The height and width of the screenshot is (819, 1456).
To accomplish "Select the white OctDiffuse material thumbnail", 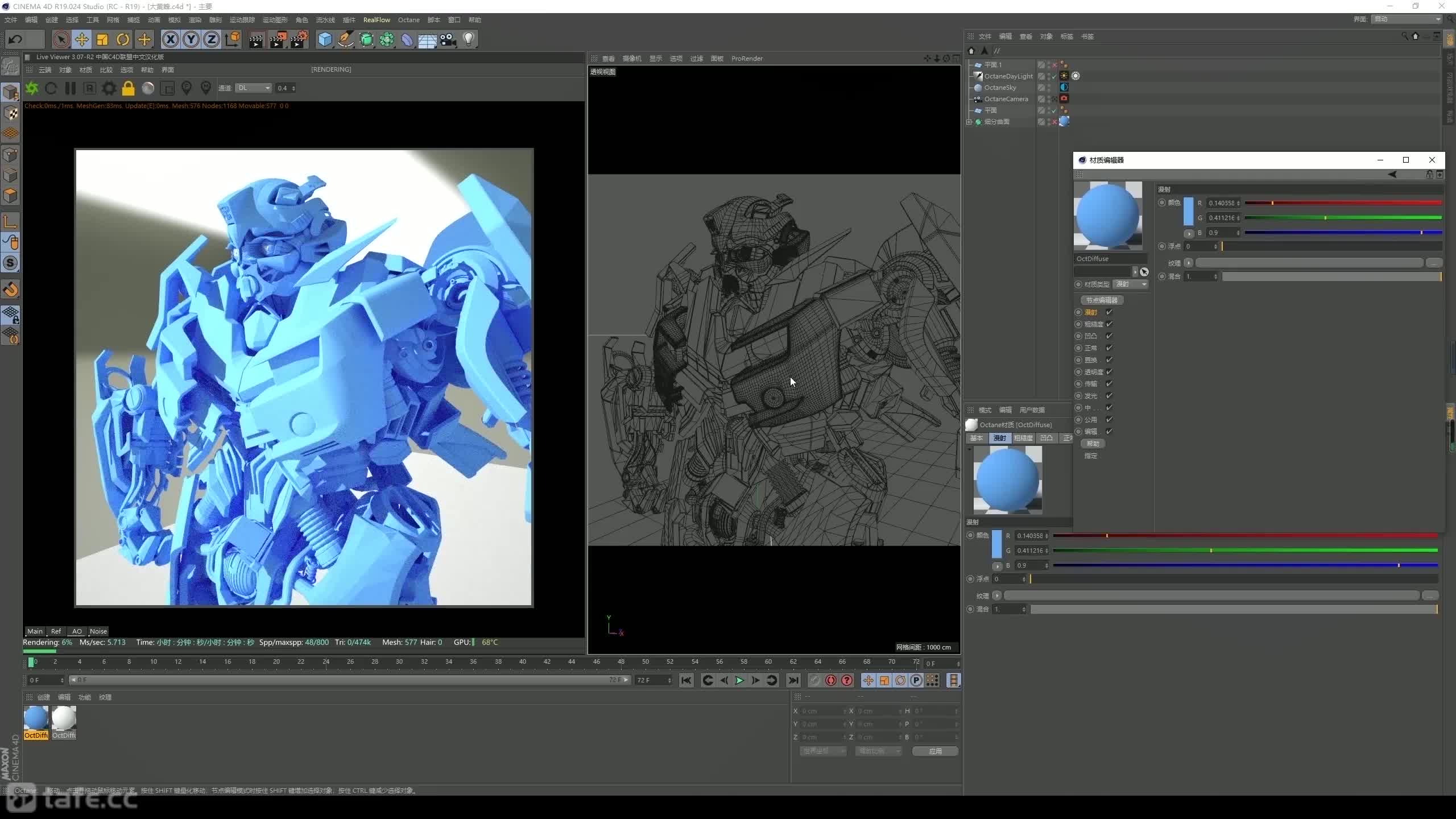I will [64, 719].
